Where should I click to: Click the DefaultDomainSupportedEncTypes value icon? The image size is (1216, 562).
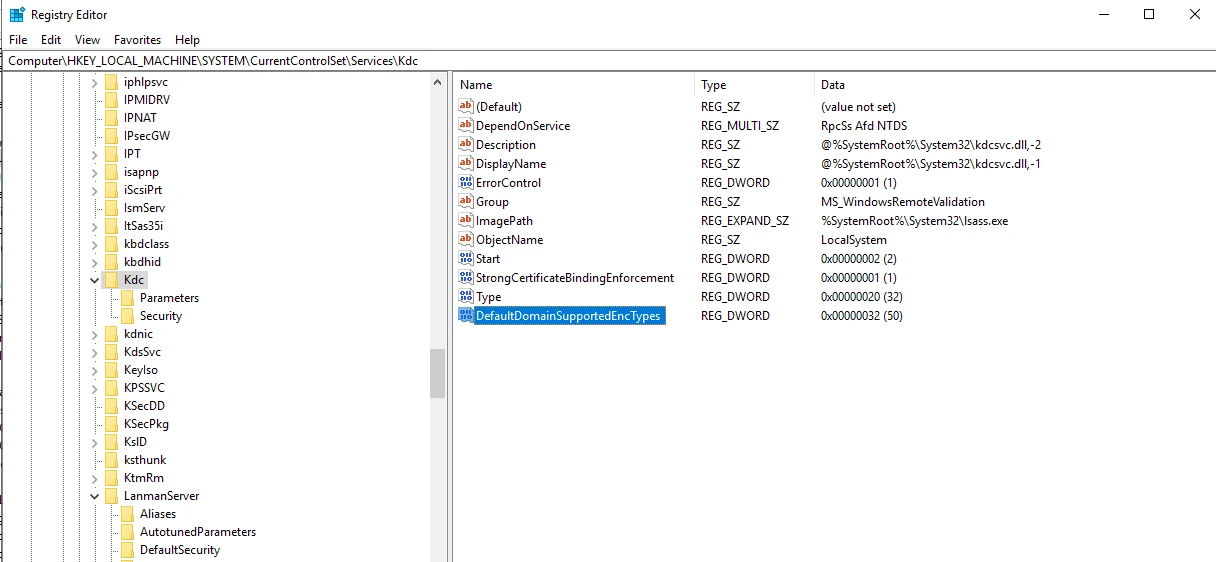click(465, 315)
